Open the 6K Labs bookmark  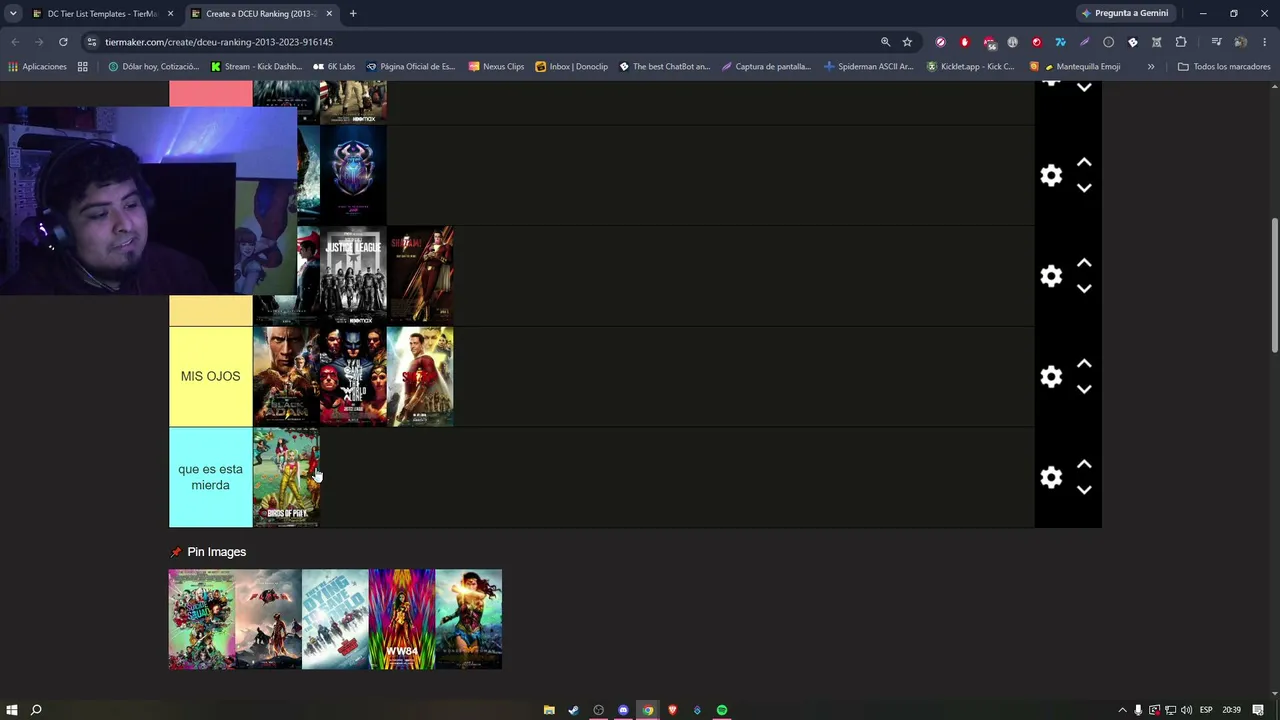(334, 67)
